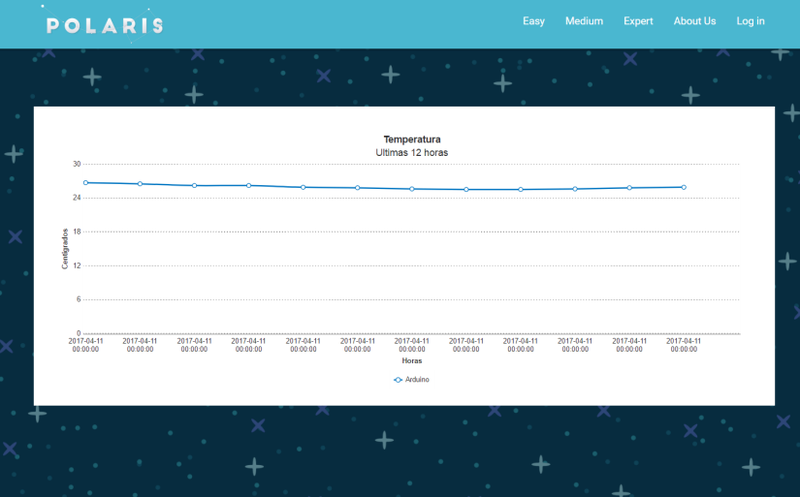Click the 30 tick label on y-axis

(x=76, y=164)
